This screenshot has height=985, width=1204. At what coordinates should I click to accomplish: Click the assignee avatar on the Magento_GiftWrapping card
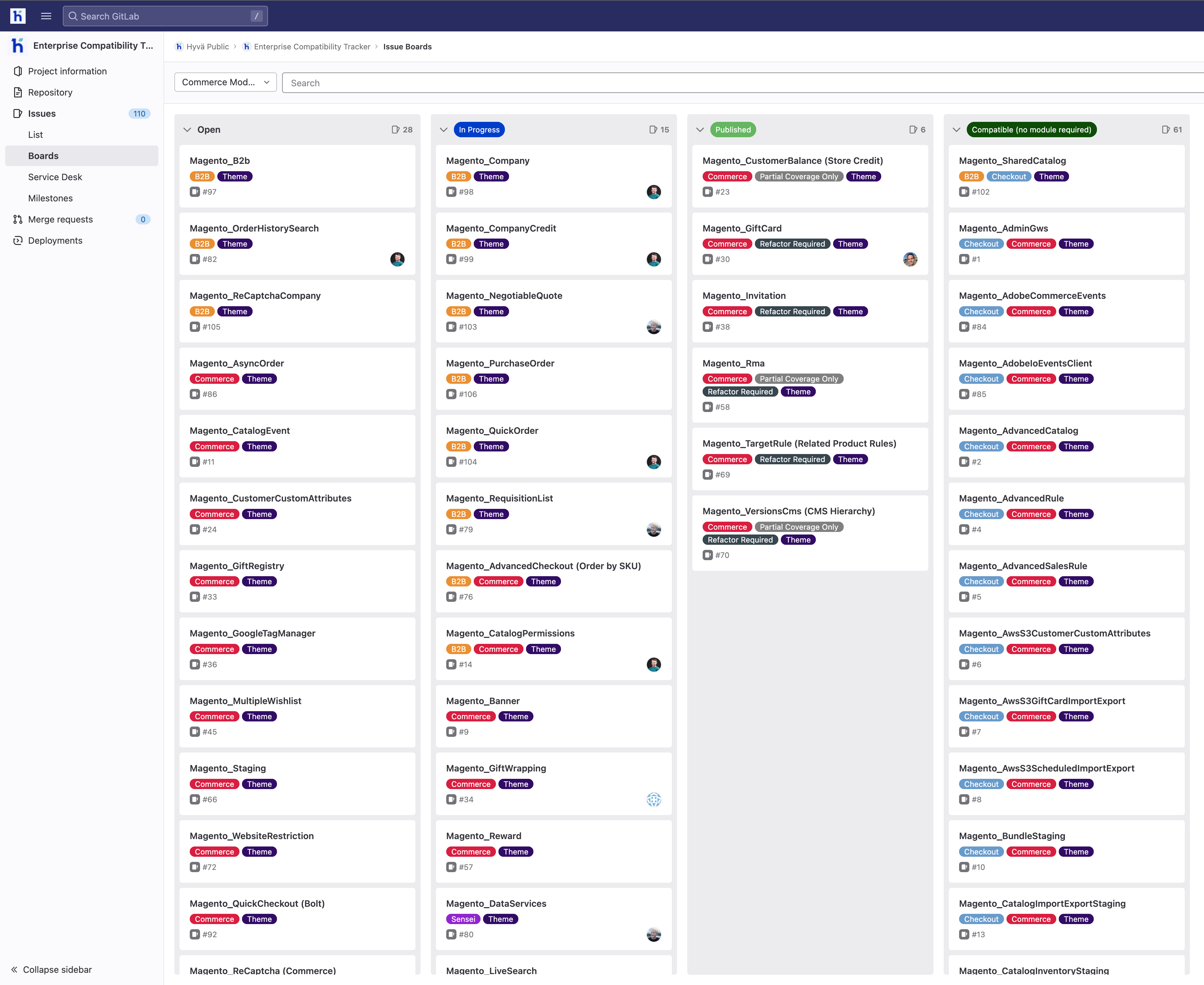pos(653,799)
